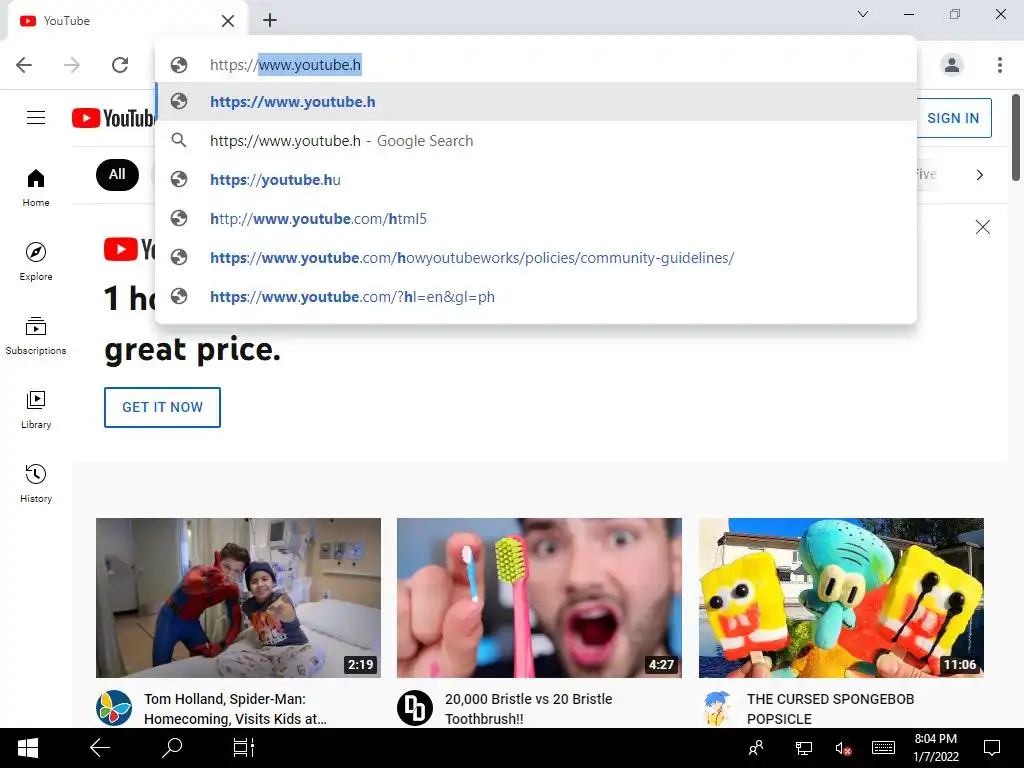The image size is (1024, 768).
Task: Open the People icon in system tray
Action: pos(756,748)
